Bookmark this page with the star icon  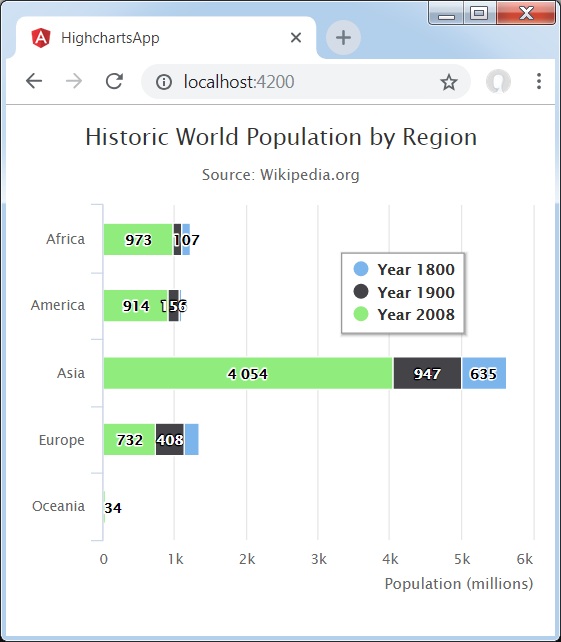point(448,82)
